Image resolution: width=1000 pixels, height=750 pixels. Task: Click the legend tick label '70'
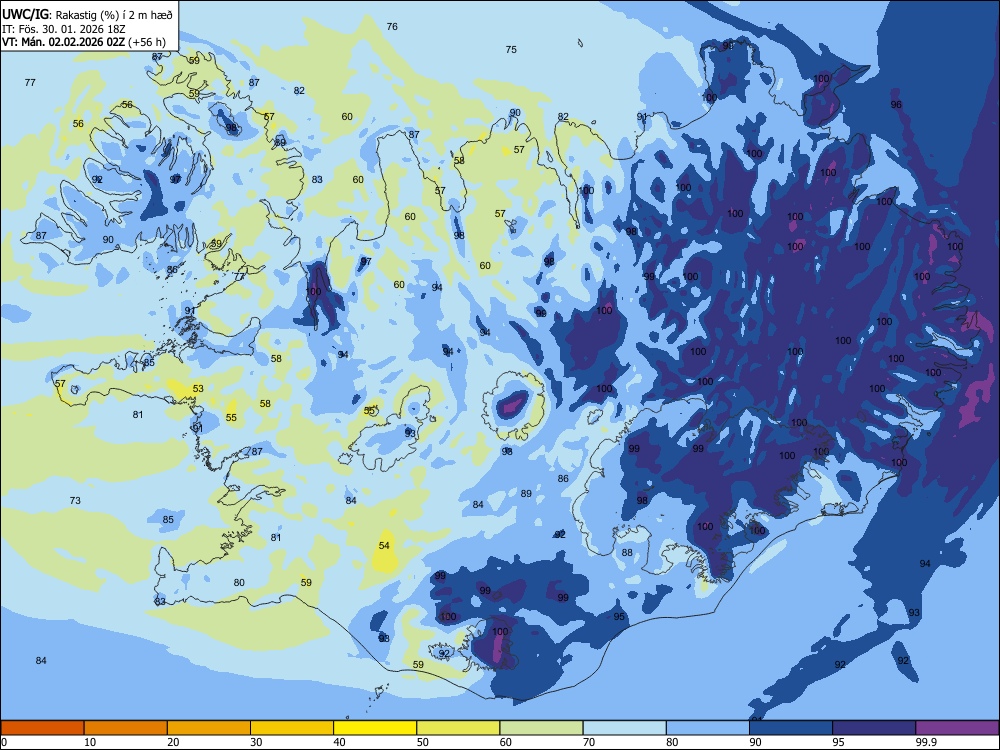click(x=589, y=742)
